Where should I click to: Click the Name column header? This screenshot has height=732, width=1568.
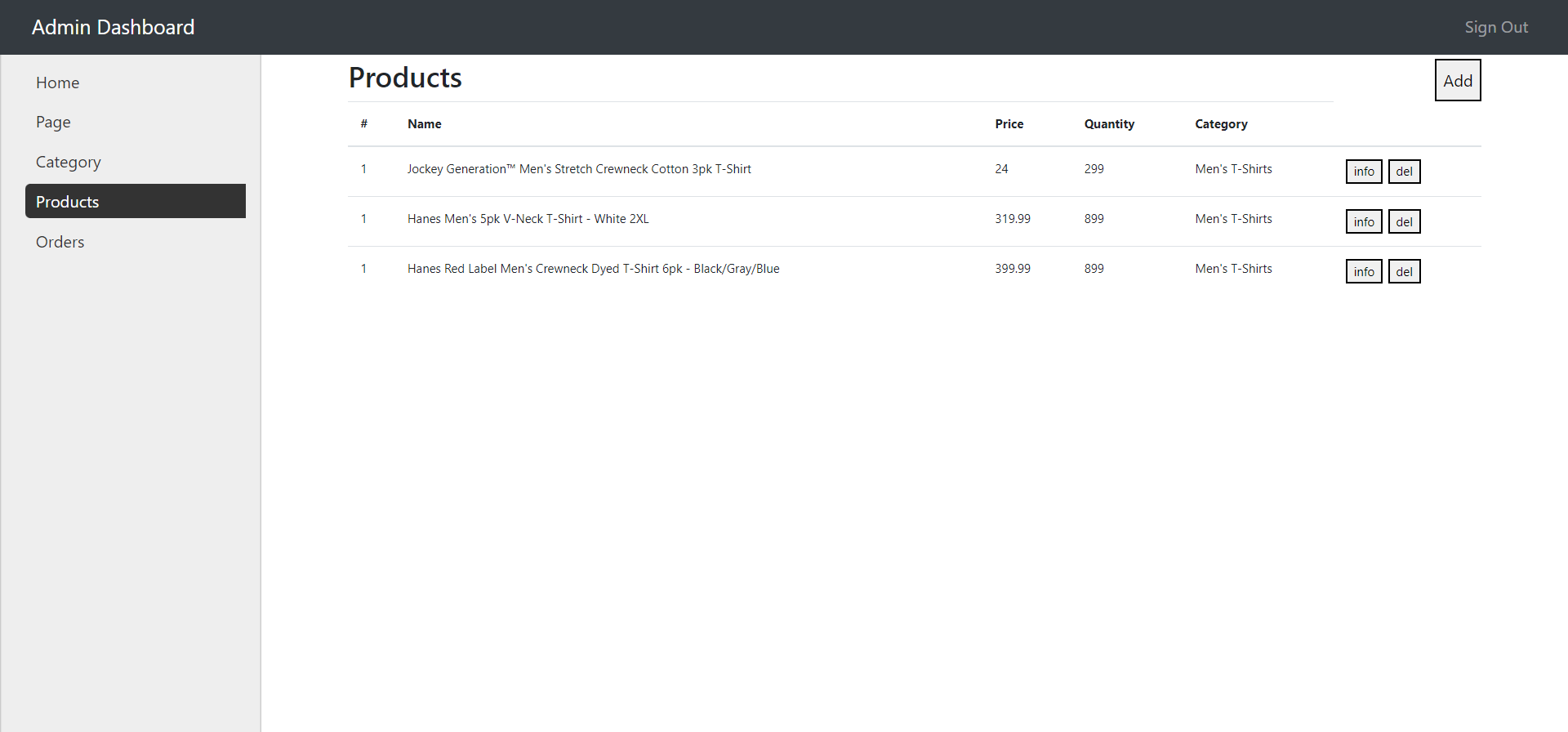[x=424, y=124]
